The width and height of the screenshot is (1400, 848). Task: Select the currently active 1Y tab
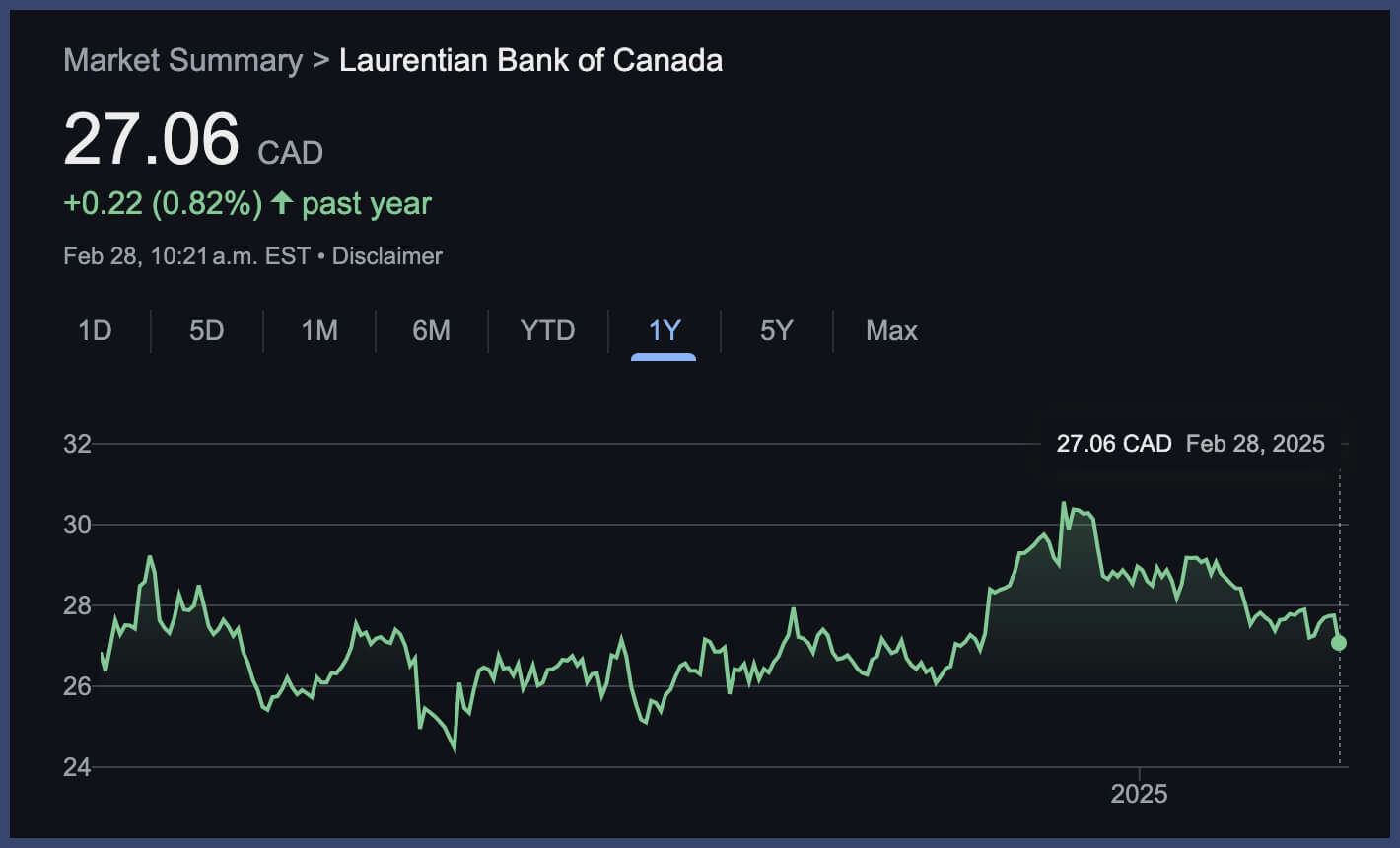(663, 331)
